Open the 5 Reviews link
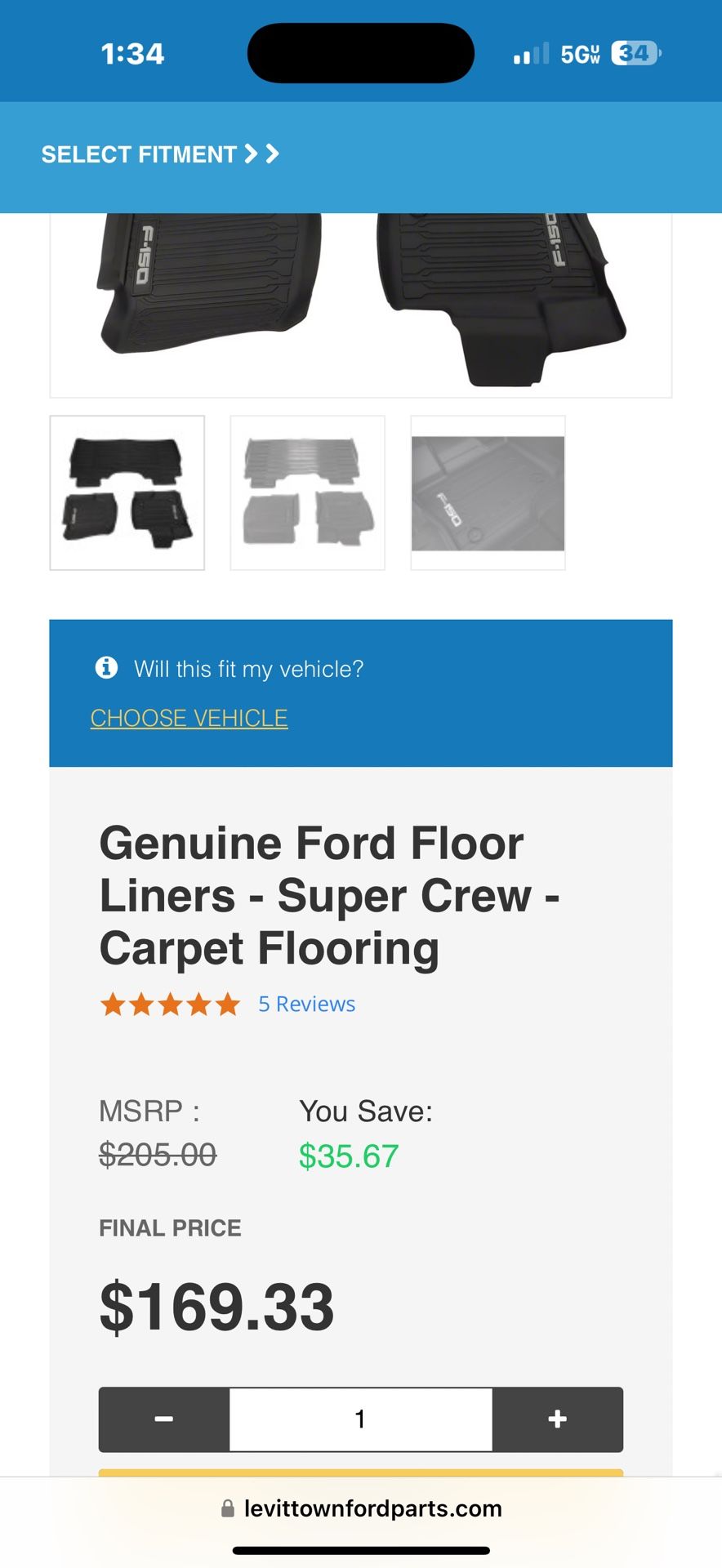The height and width of the screenshot is (1568, 722). point(306,1004)
